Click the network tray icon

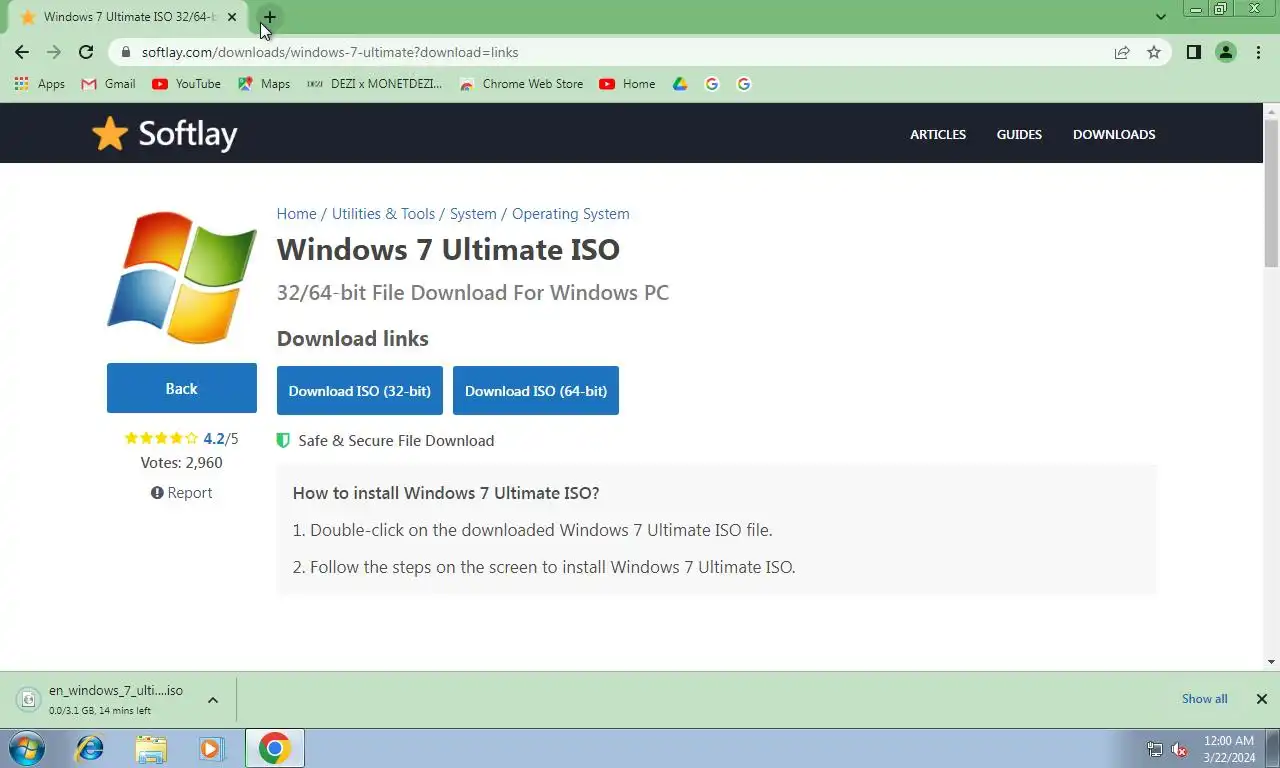(1155, 749)
